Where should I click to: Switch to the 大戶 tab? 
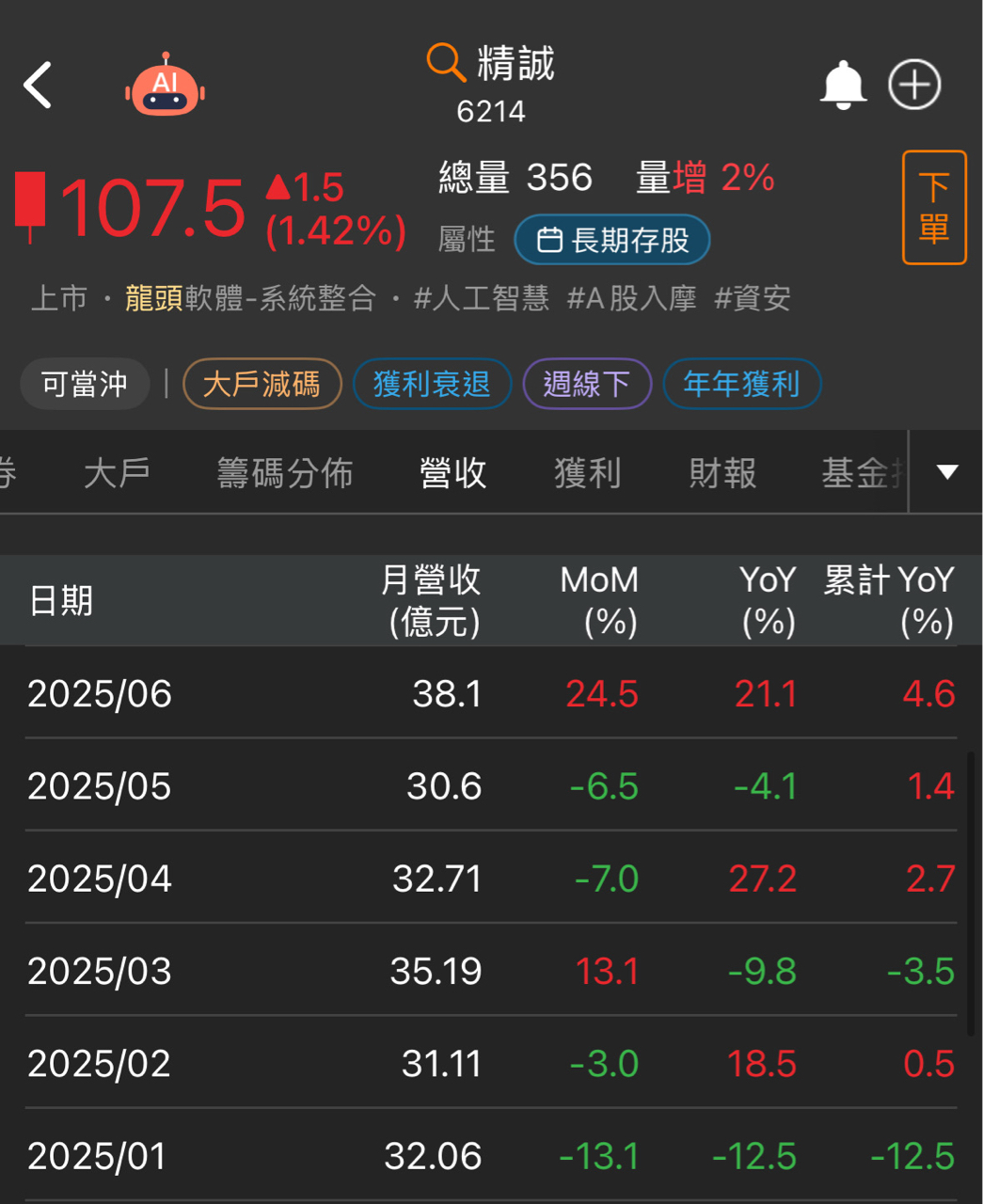coord(117,472)
